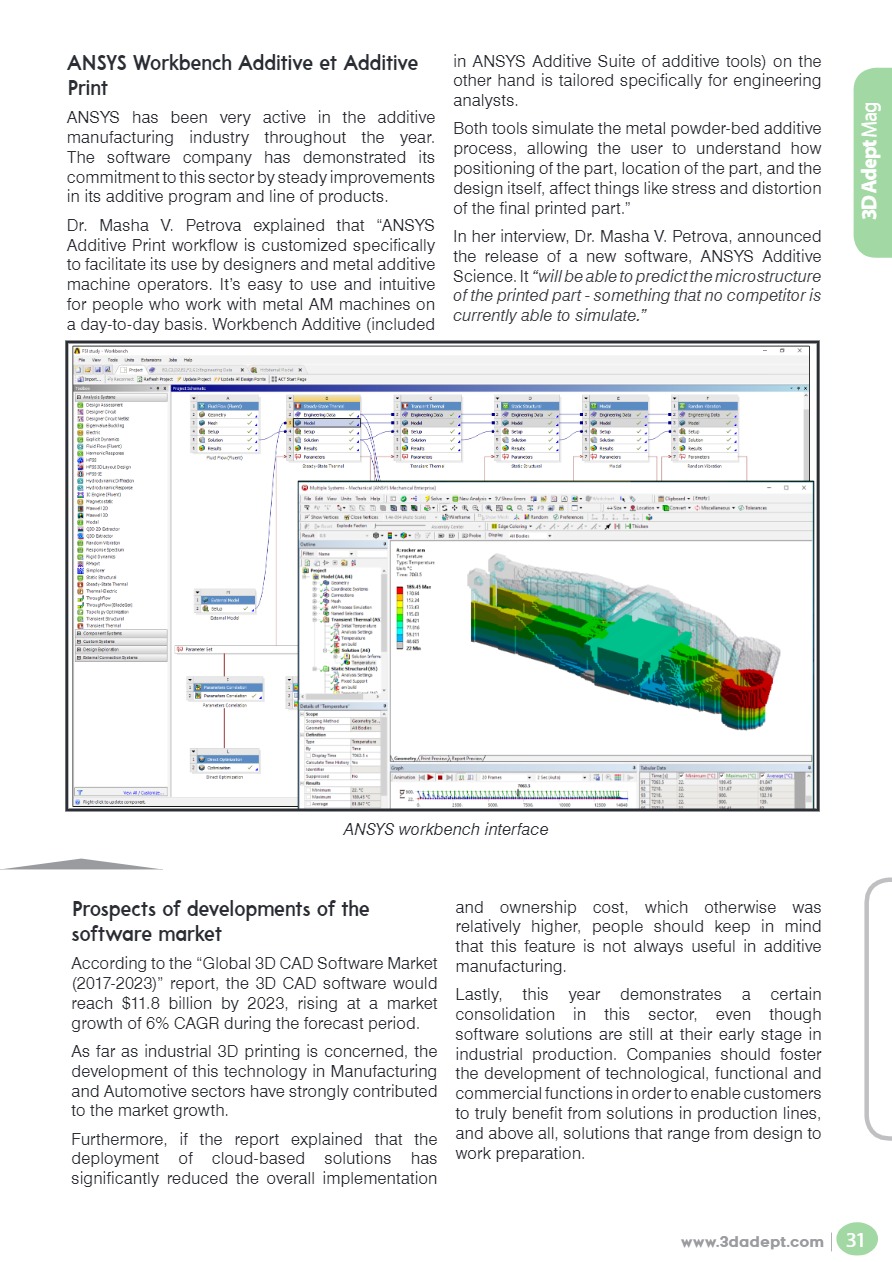Open the Extensions menu in Workbench
Viewport: 892px width, 1262px height.
point(150,359)
